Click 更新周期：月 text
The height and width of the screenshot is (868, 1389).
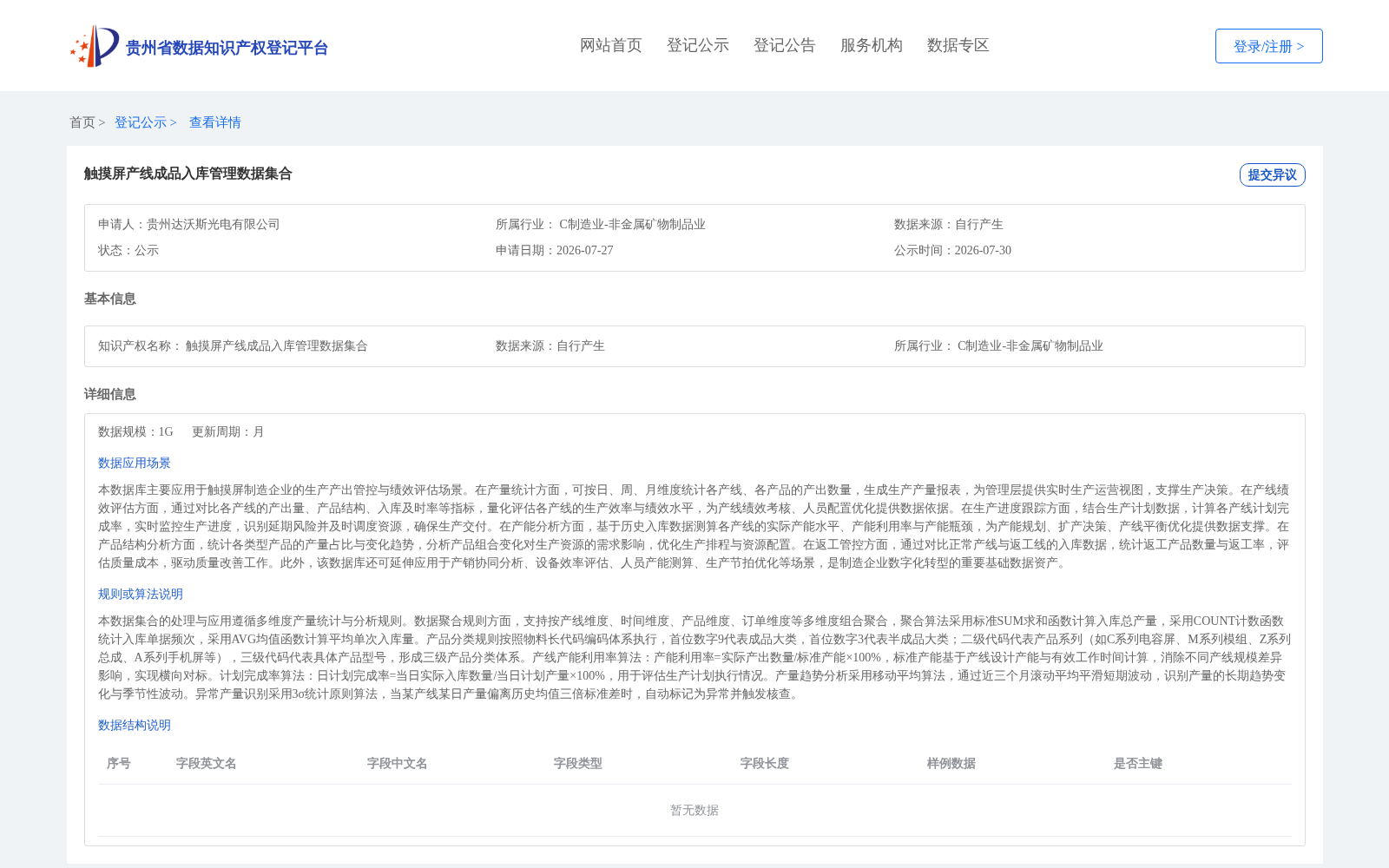228,431
